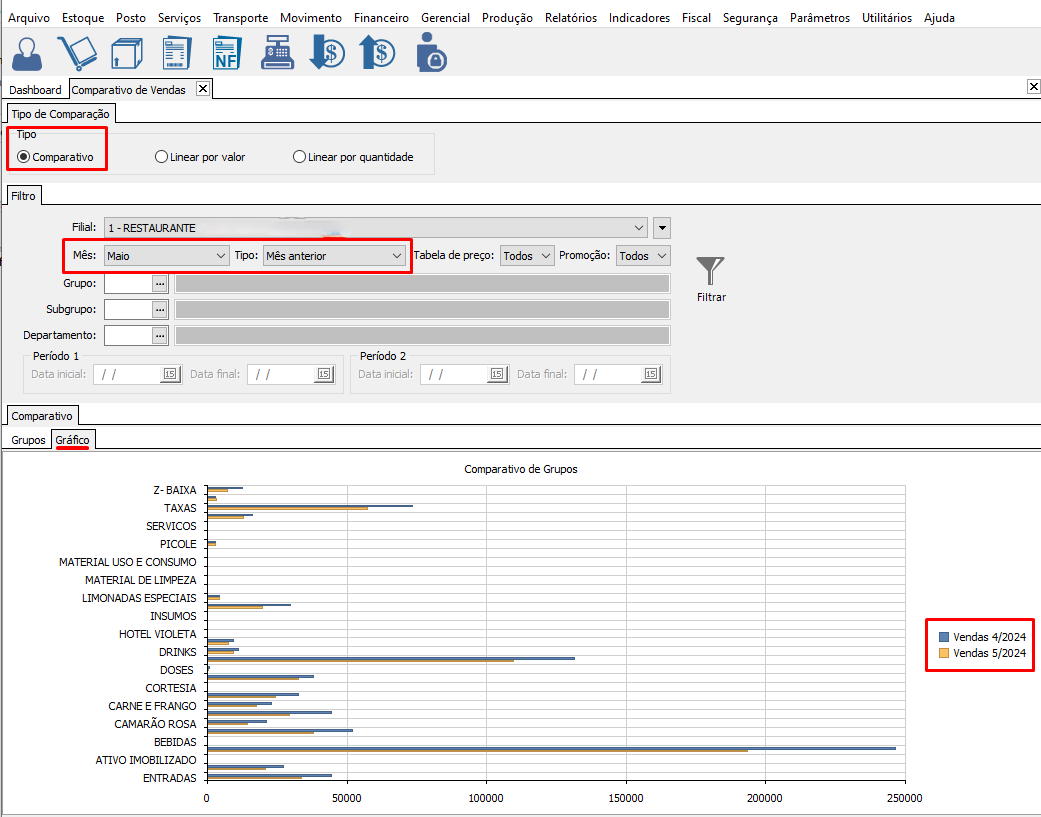The height and width of the screenshot is (817, 1041).
Task: Select the Linear por valor option
Action: 161,157
